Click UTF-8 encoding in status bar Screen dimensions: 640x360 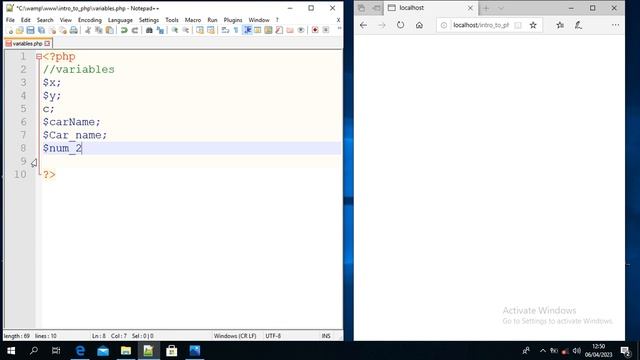(x=273, y=336)
